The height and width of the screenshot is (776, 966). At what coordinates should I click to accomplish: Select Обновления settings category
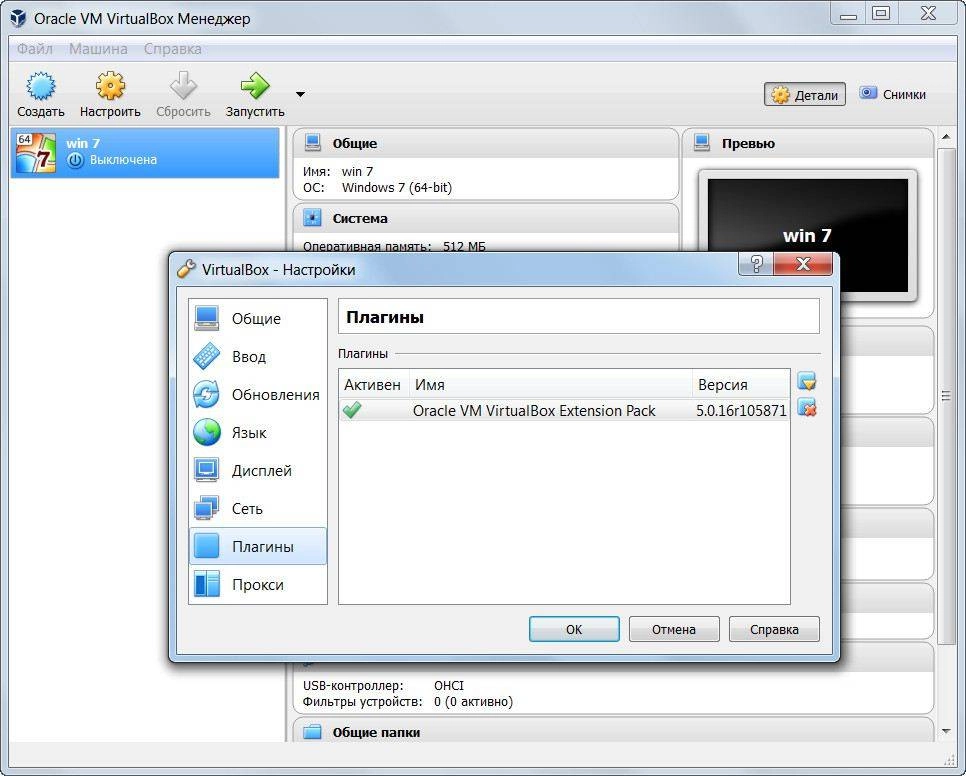[258, 395]
